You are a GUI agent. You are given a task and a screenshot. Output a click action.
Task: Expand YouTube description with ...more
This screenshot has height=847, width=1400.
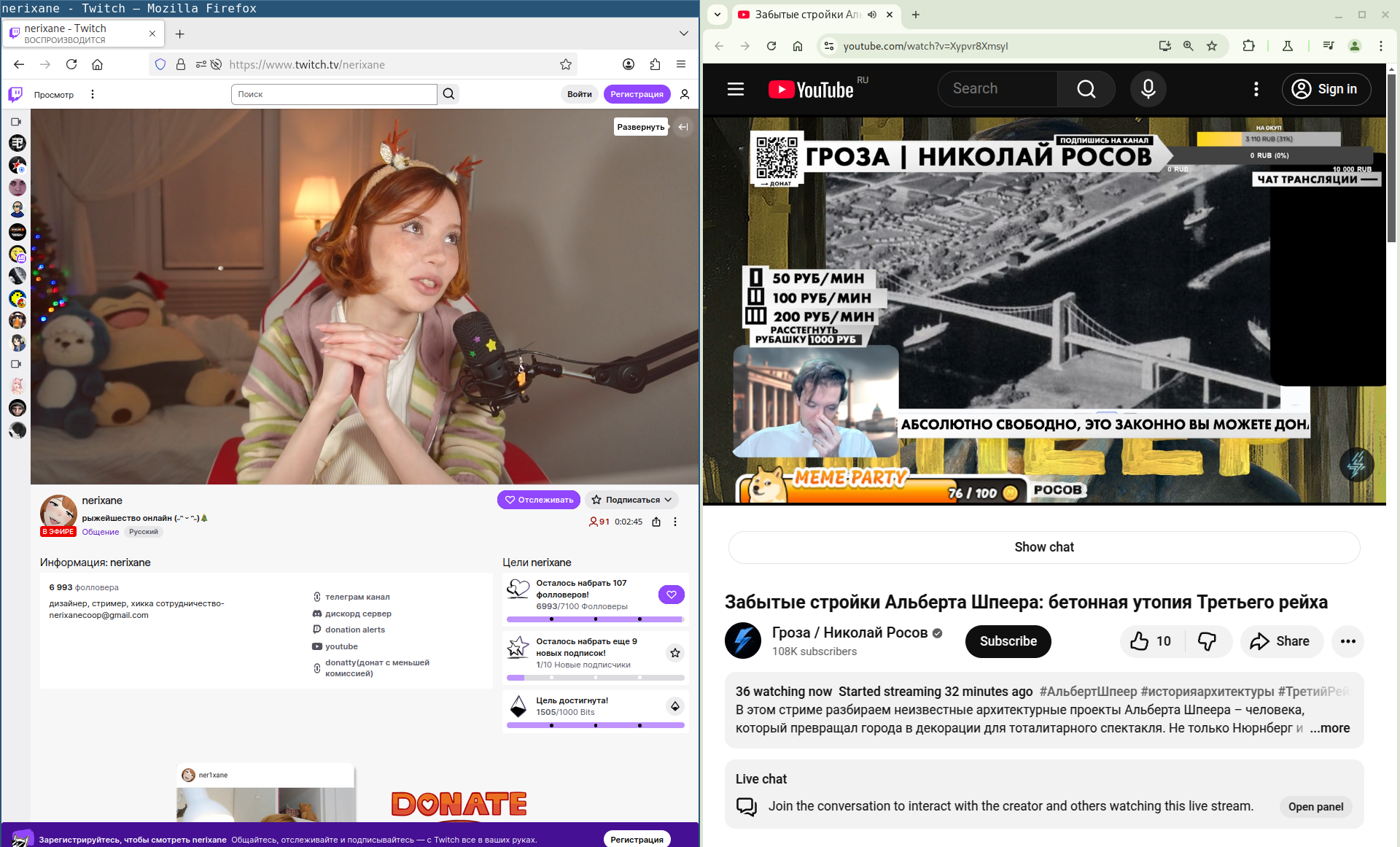coord(1329,728)
